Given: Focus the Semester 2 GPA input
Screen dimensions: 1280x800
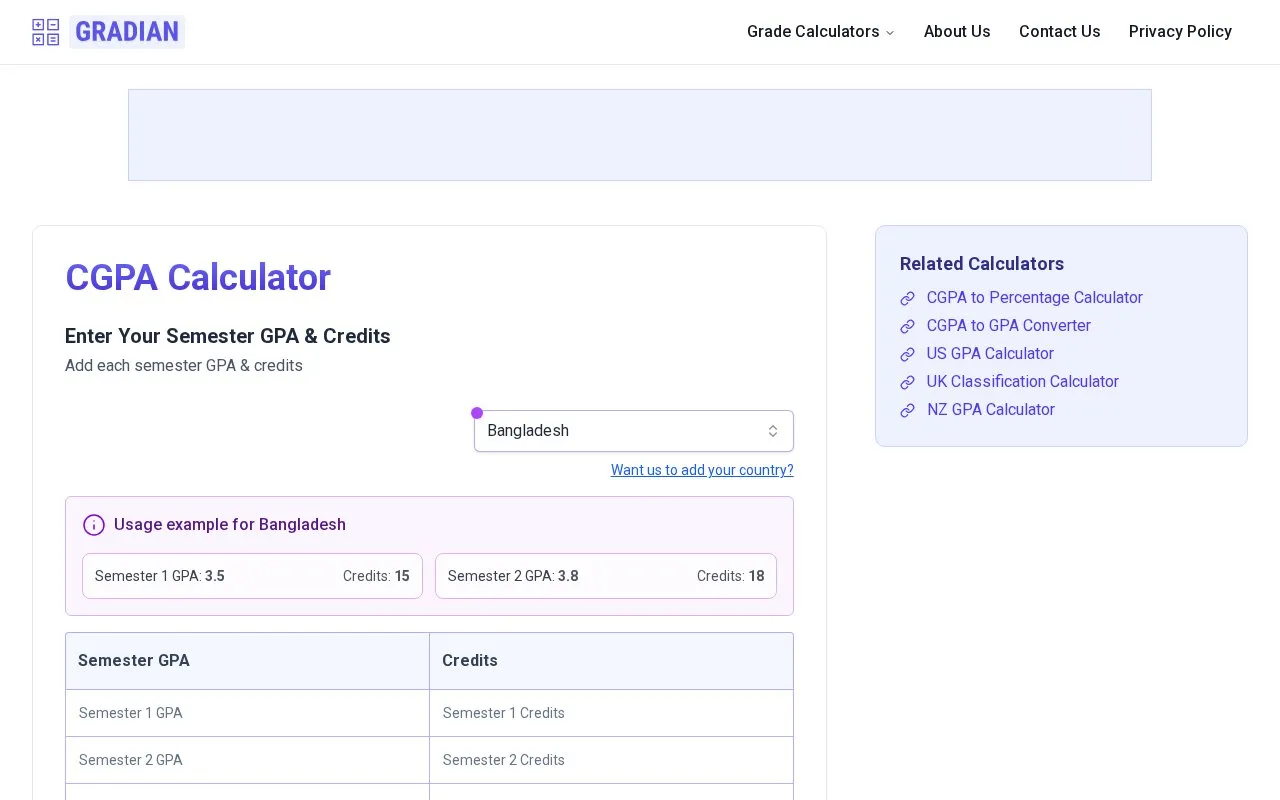Looking at the screenshot, I should pos(248,760).
